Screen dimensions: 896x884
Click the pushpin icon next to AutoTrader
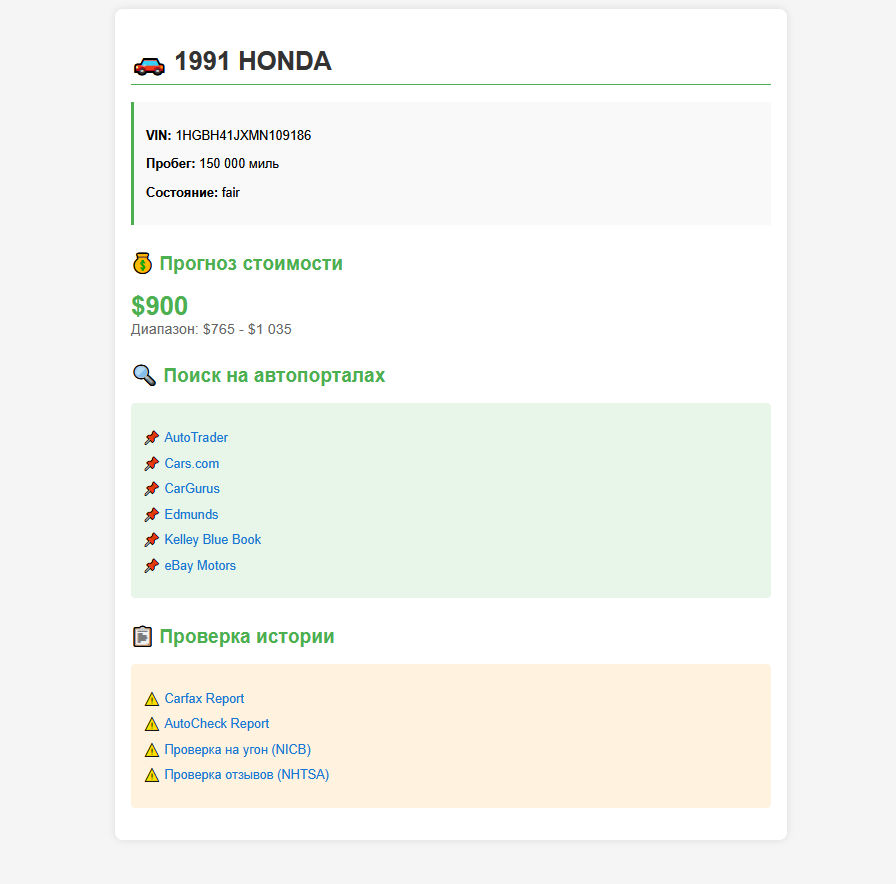coord(151,438)
